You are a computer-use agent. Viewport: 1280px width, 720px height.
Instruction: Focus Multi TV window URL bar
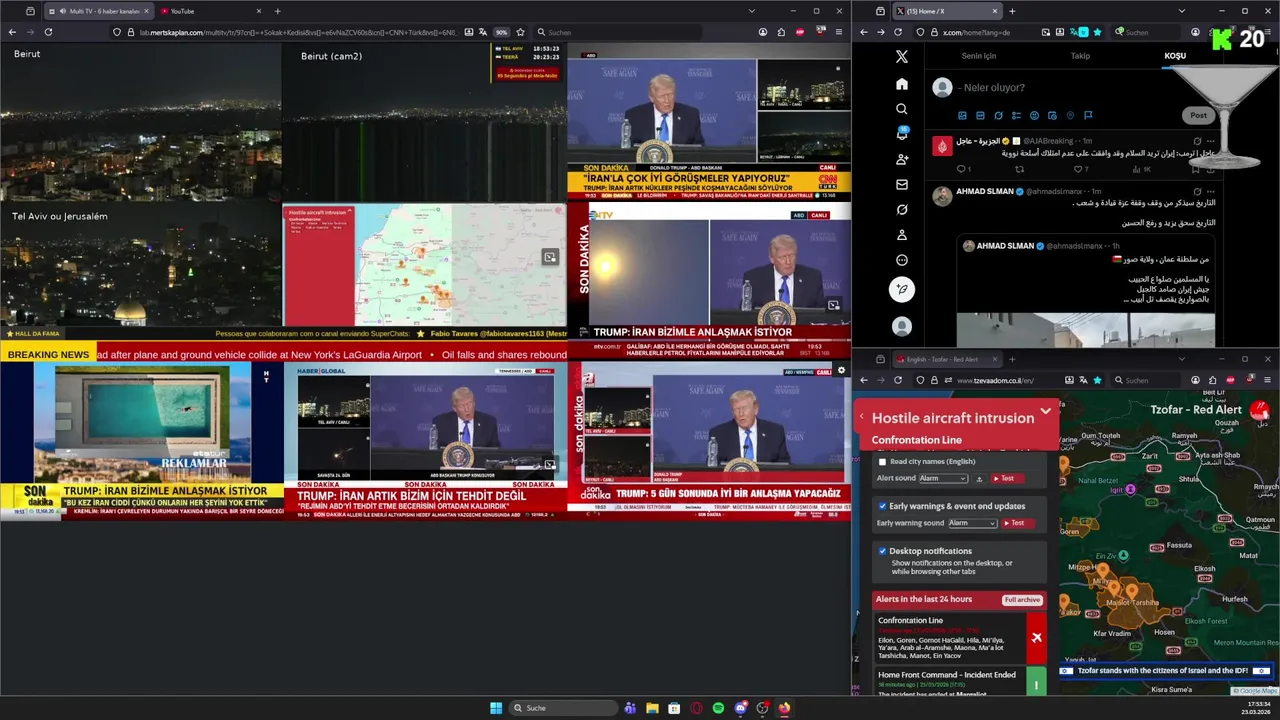(x=300, y=32)
